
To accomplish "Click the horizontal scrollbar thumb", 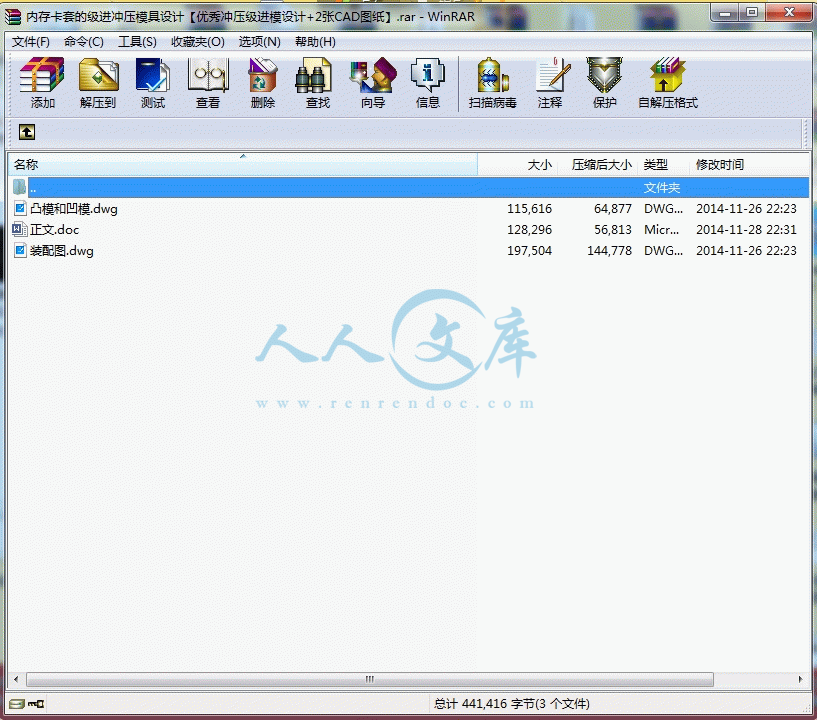I will click(370, 679).
